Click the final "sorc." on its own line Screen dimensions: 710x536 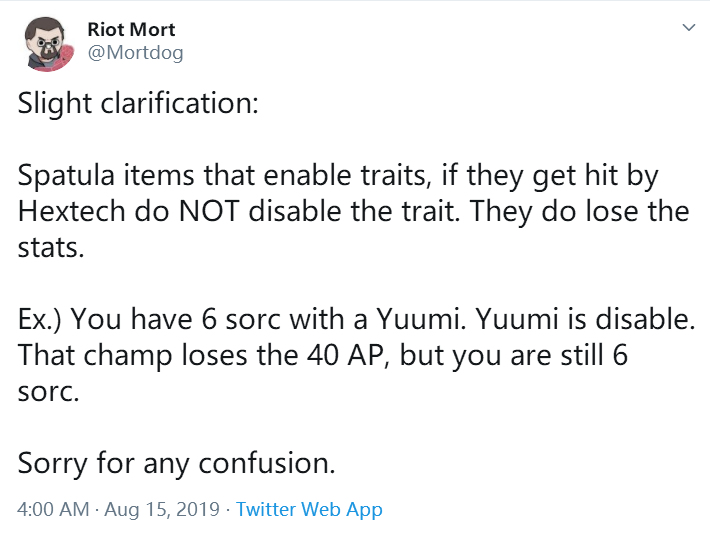48,391
